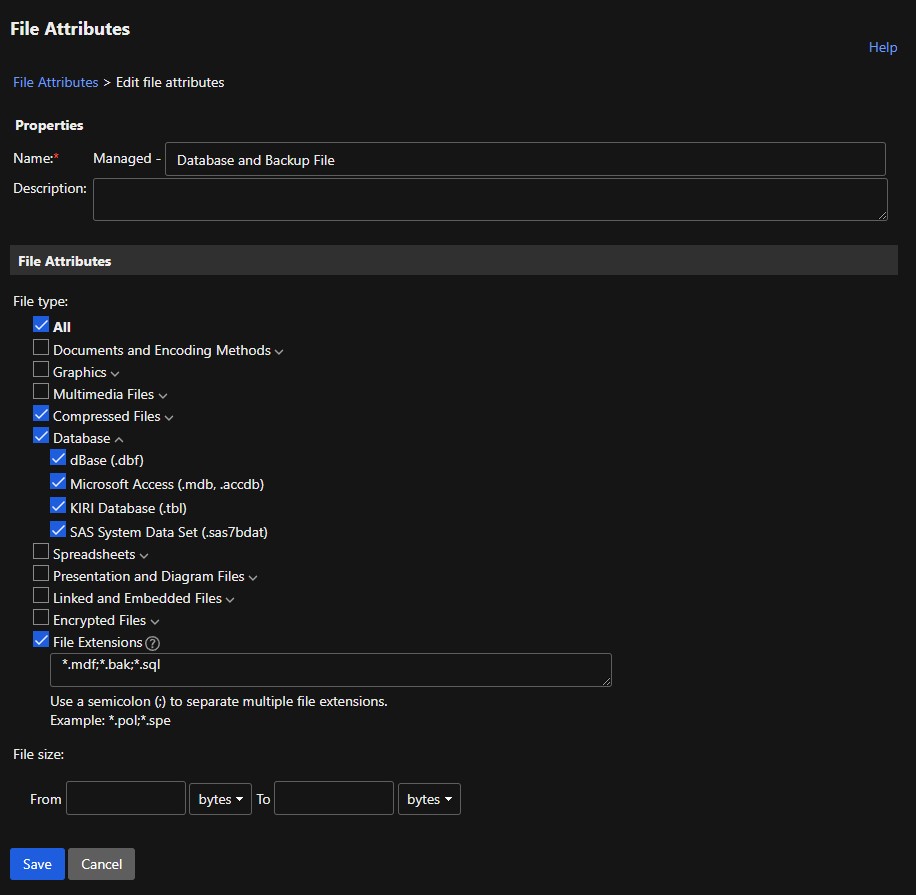This screenshot has height=895, width=916.
Task: Toggle the KIRI Database (.tbl) checkbox
Action: [x=58, y=506]
